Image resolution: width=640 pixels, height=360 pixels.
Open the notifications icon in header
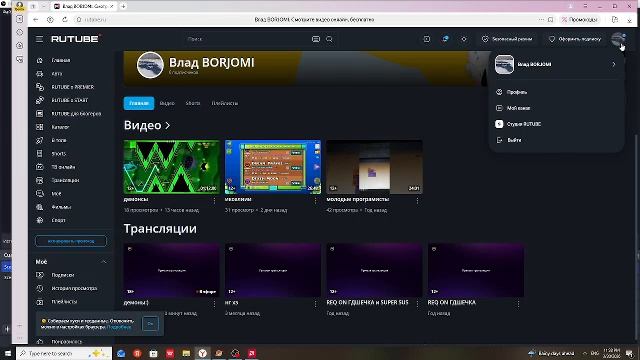pos(445,39)
